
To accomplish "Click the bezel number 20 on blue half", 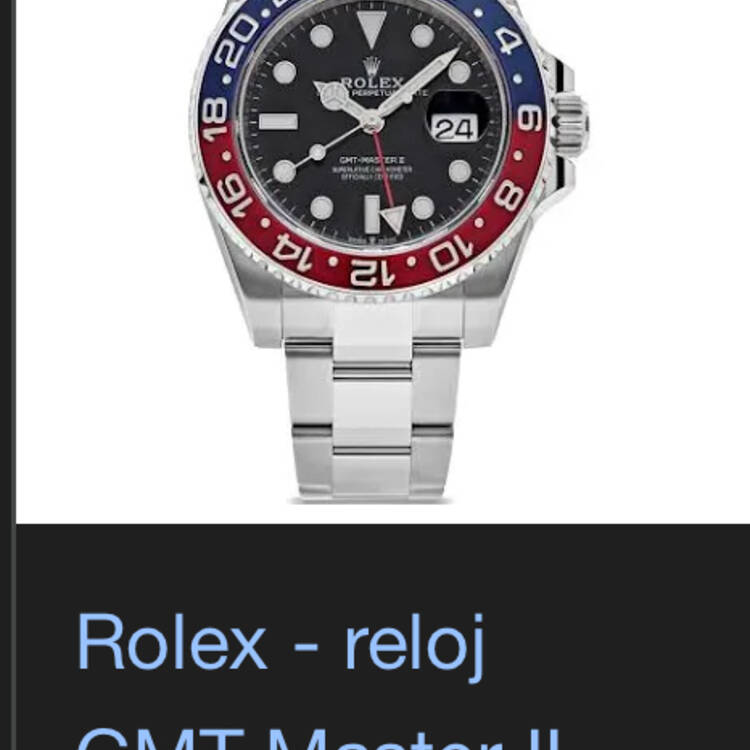I will pos(238,40).
